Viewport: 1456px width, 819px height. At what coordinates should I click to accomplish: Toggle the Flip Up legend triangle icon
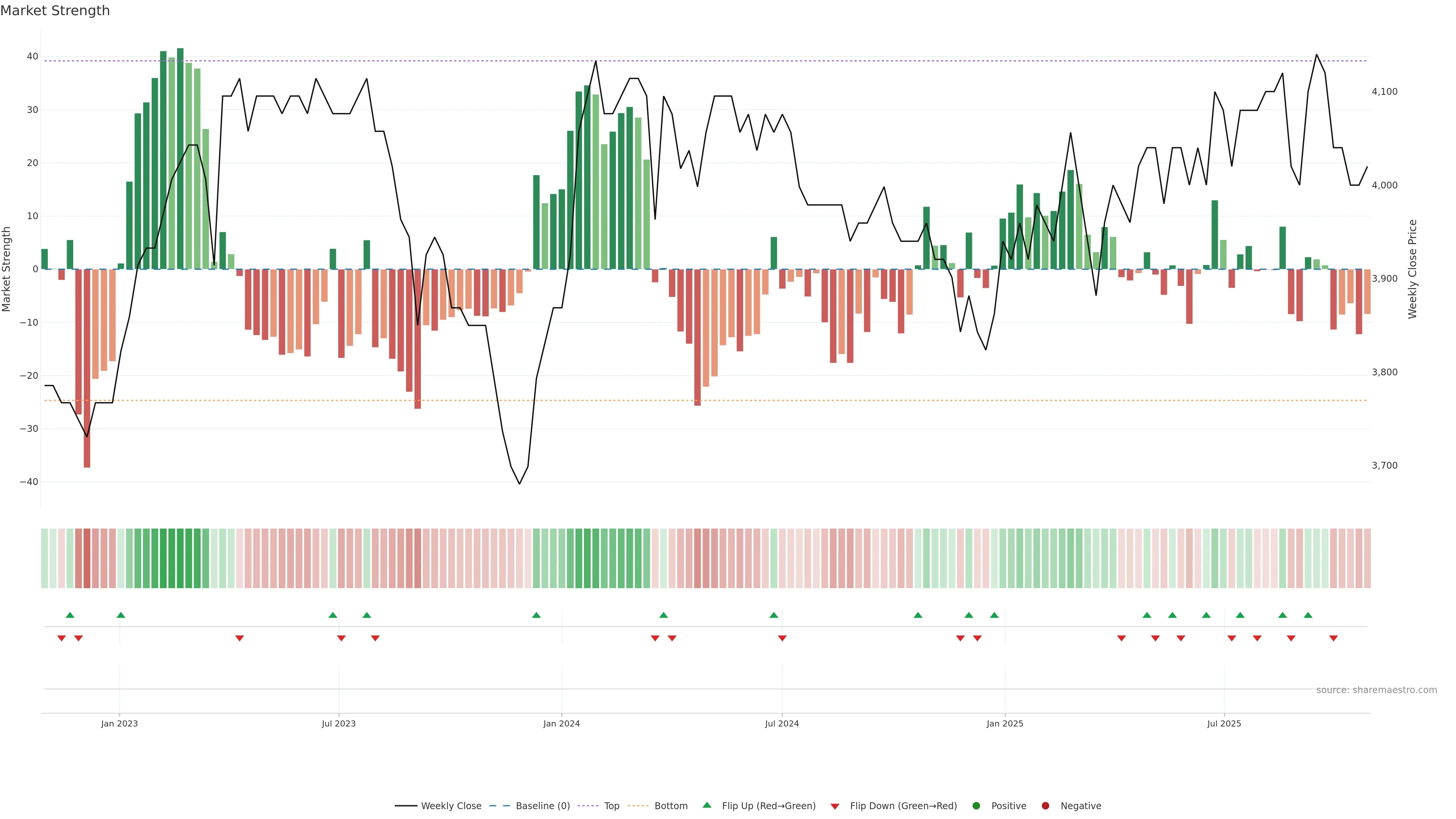(x=706, y=805)
